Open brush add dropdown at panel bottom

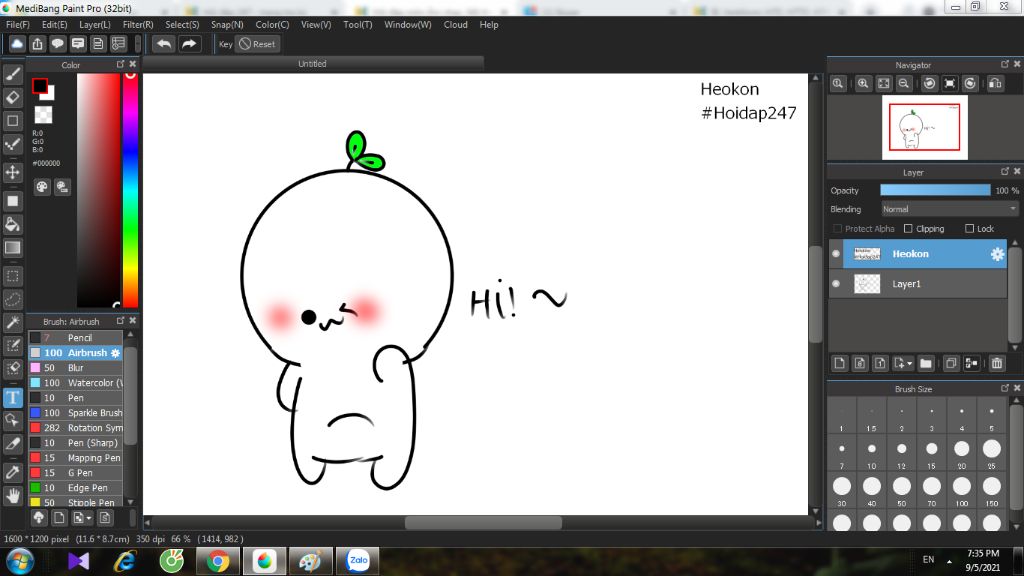(89, 519)
